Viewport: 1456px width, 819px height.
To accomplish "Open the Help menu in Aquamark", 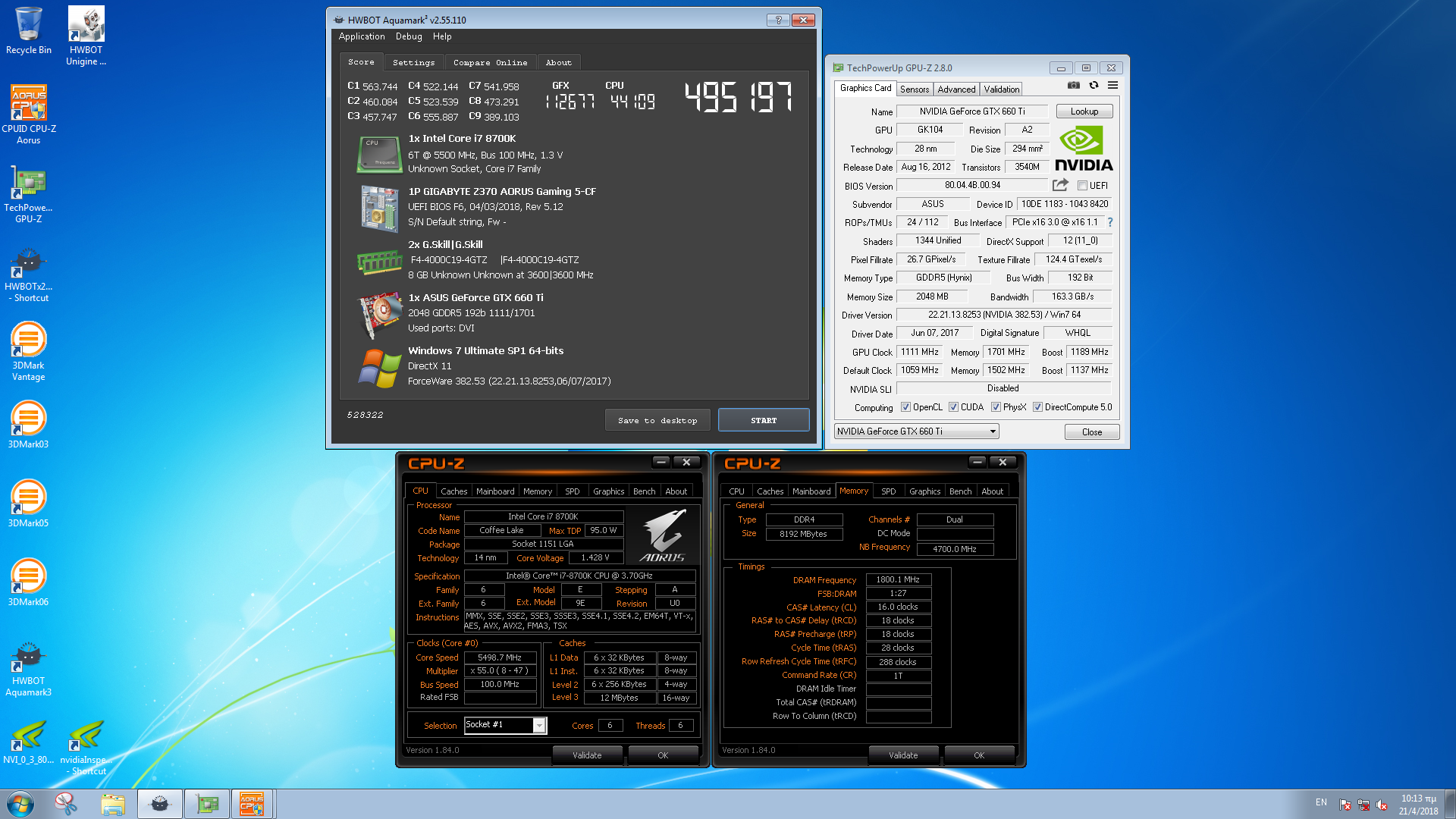I will [442, 36].
